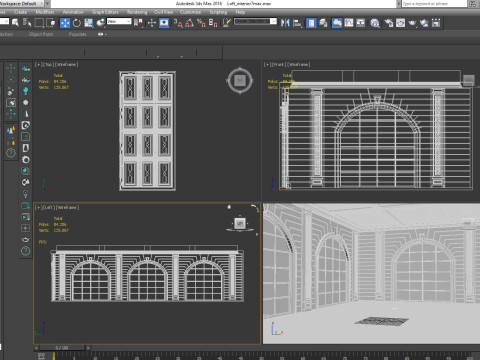The height and width of the screenshot is (360, 480).
Task: Click Render in the Cloud icon
Action: point(424,23)
